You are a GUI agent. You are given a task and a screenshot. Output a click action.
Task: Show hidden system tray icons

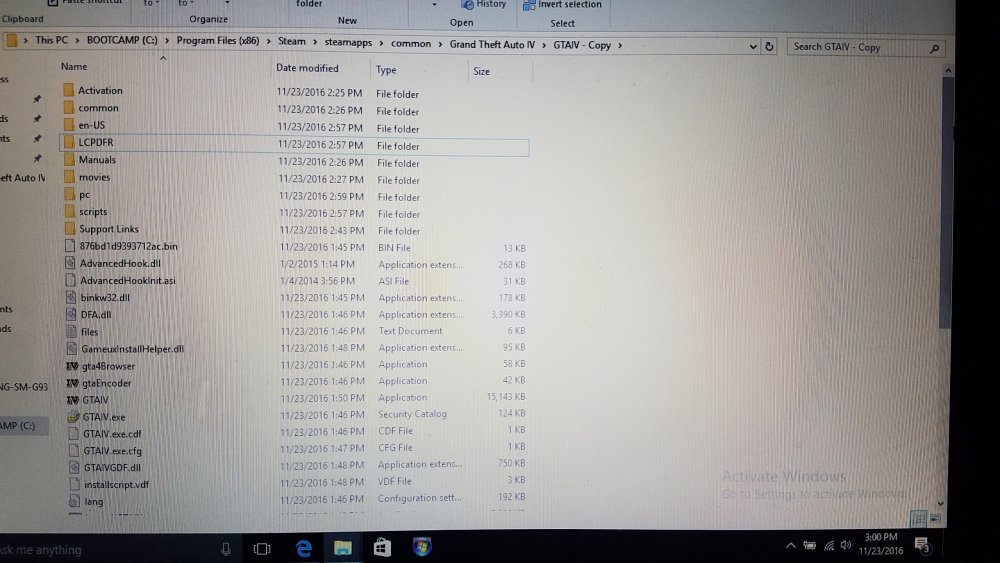791,545
